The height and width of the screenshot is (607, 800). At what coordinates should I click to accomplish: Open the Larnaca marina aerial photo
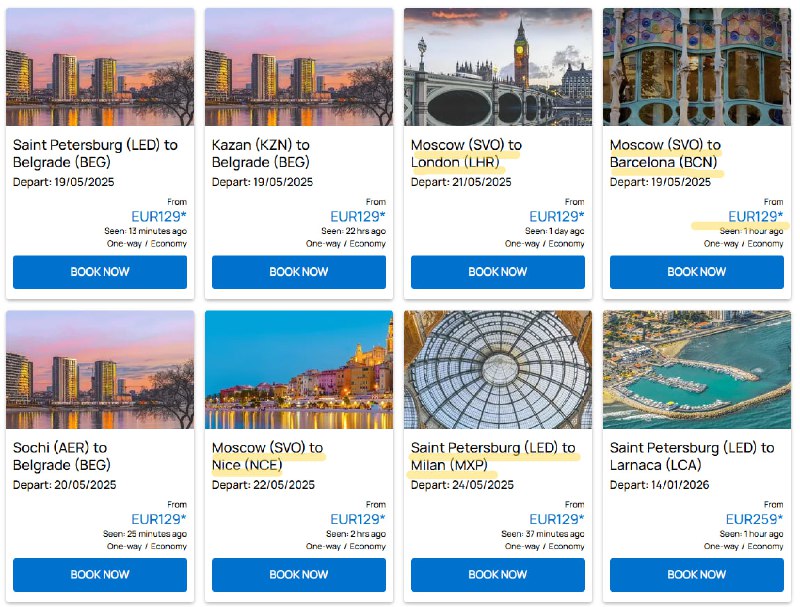point(697,370)
